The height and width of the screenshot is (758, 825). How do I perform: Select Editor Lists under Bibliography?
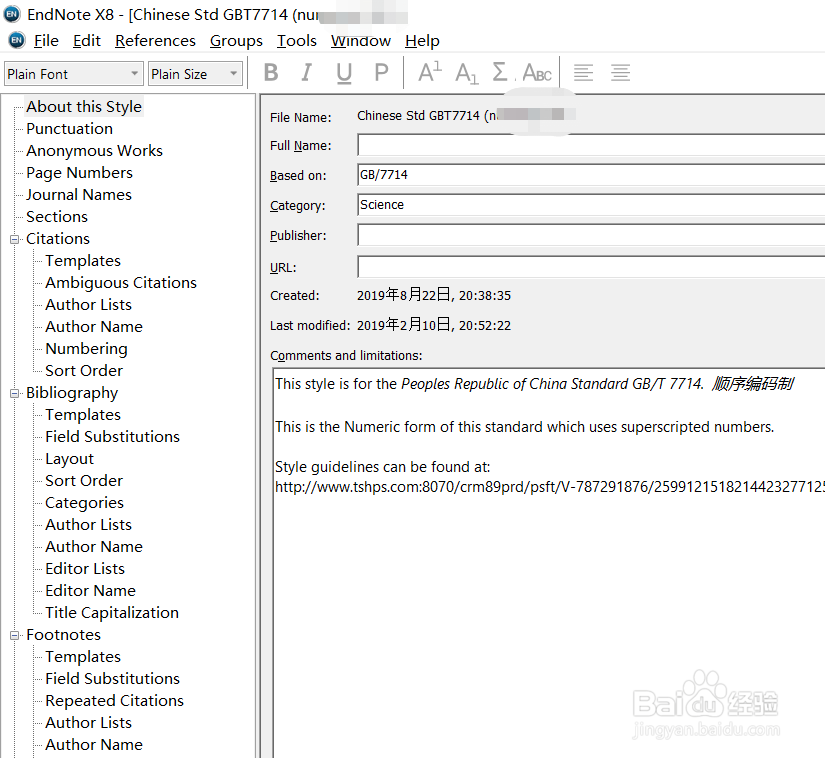click(x=85, y=569)
